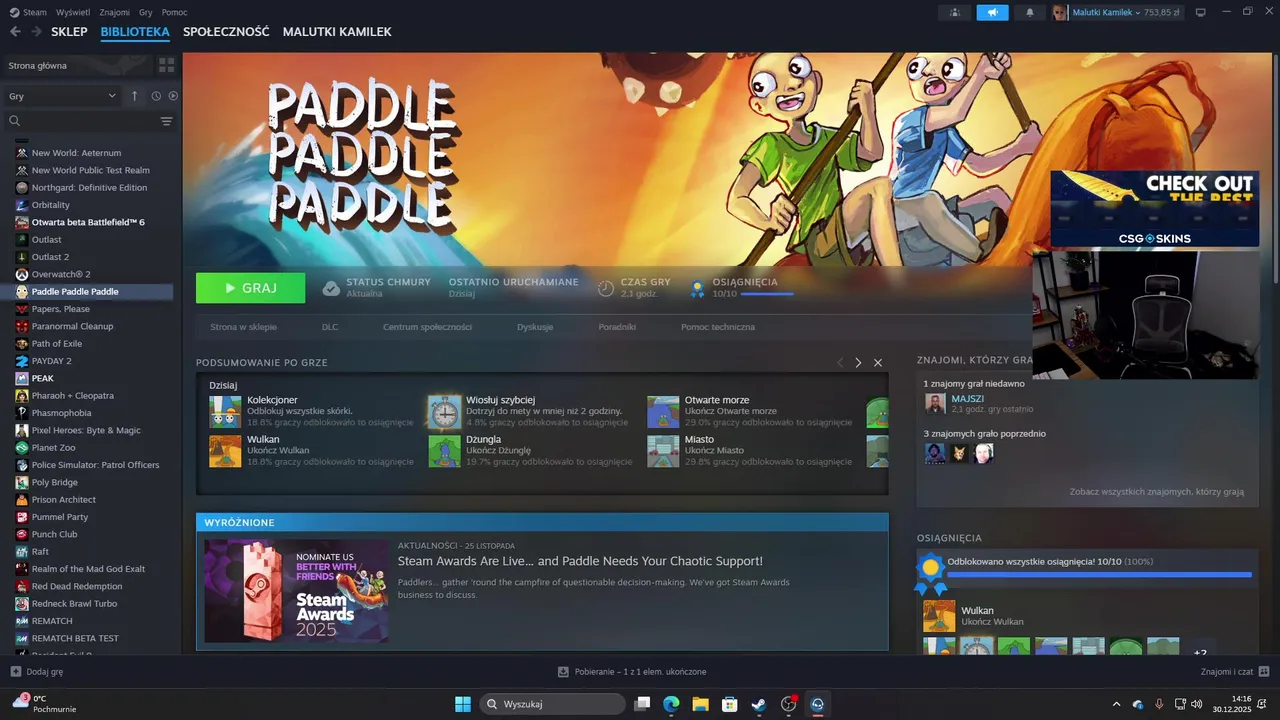
Task: Click the unlocked achievements 100% progress bar
Action: [x=1100, y=574]
